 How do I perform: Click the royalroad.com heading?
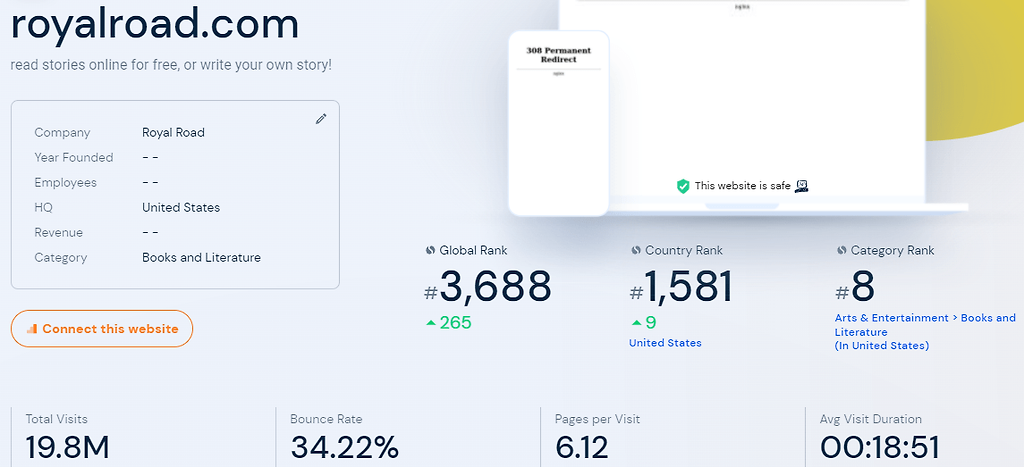pyautogui.click(x=155, y=24)
